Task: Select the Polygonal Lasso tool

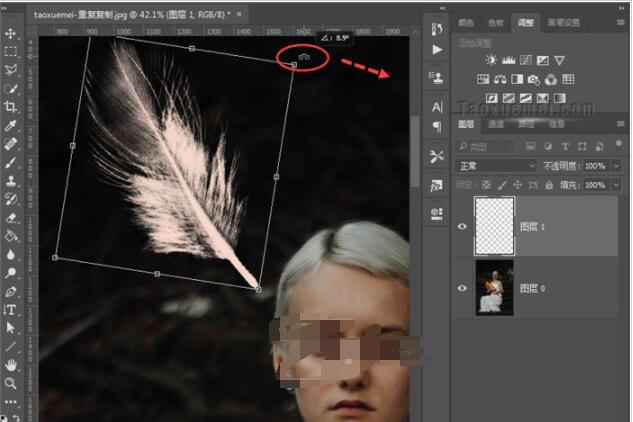Action: [10, 70]
